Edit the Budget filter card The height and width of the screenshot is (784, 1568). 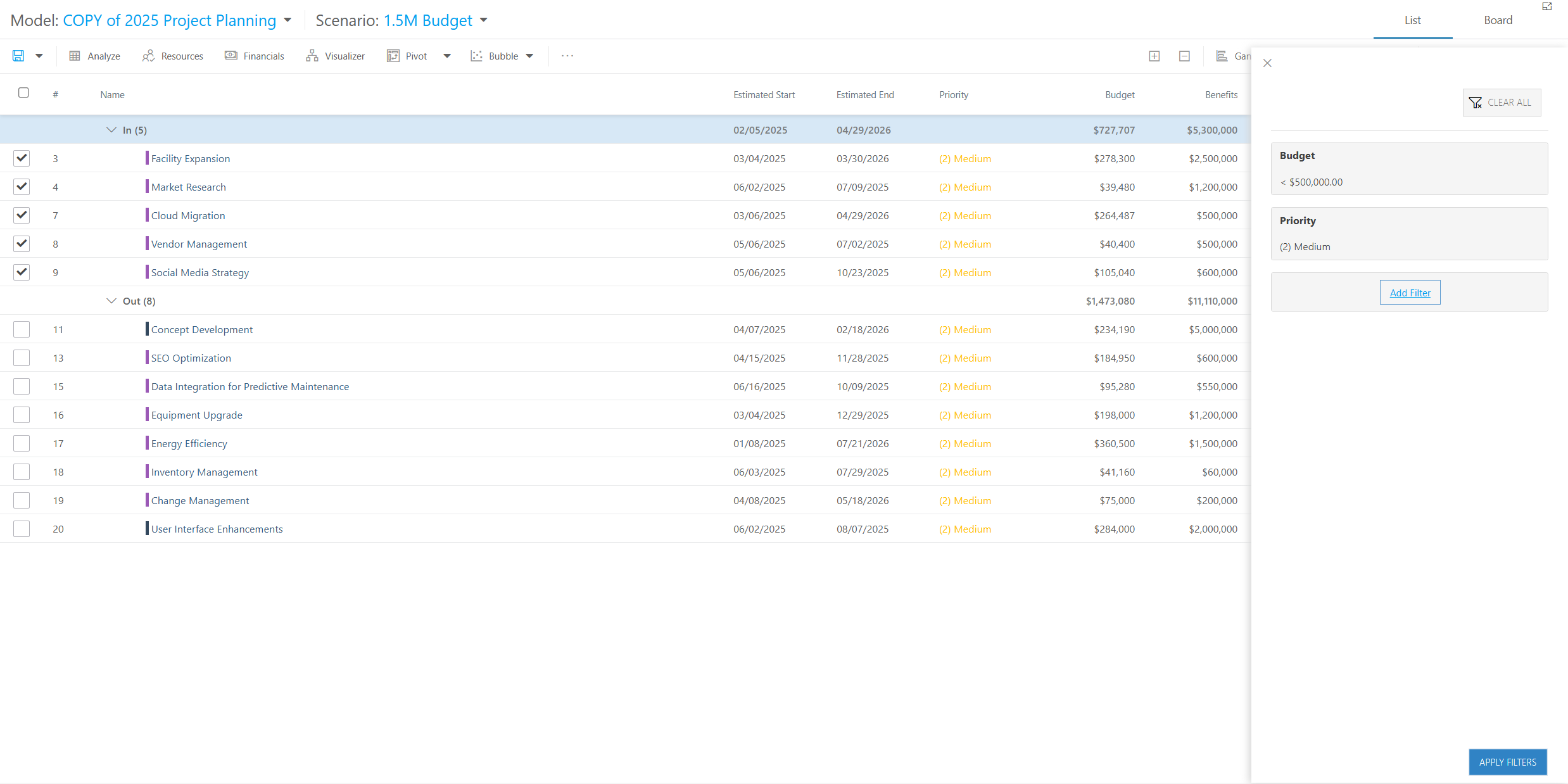coord(1409,168)
